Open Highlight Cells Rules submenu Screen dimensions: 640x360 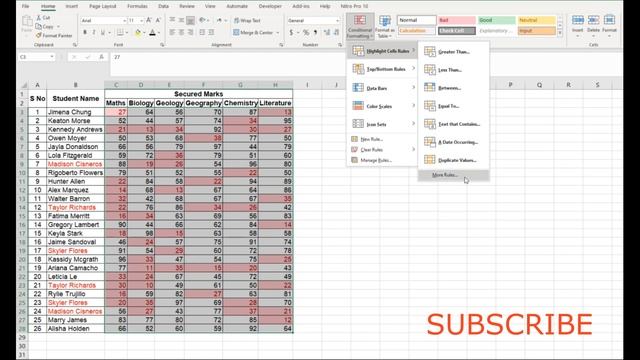(382, 51)
